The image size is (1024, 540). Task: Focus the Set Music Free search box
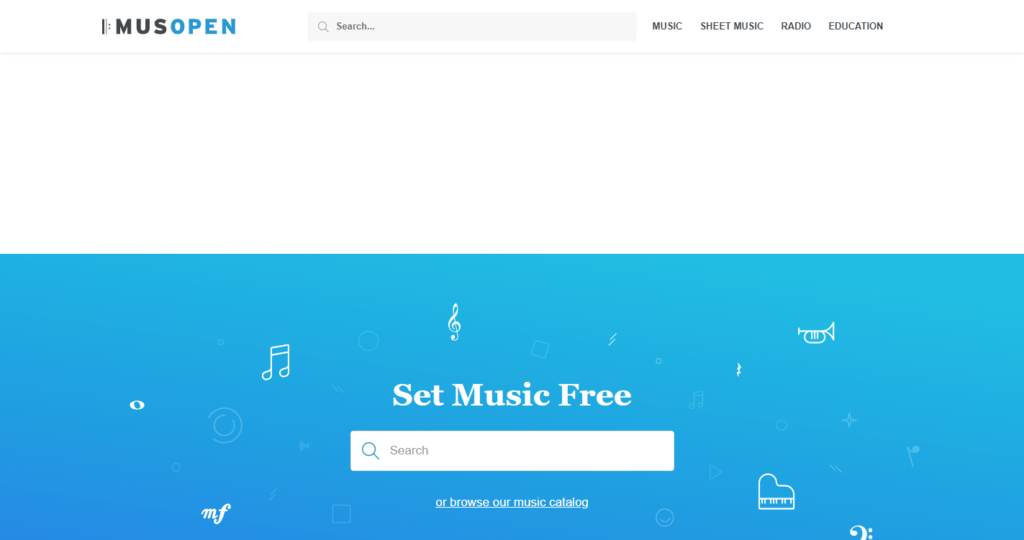[x=512, y=451]
